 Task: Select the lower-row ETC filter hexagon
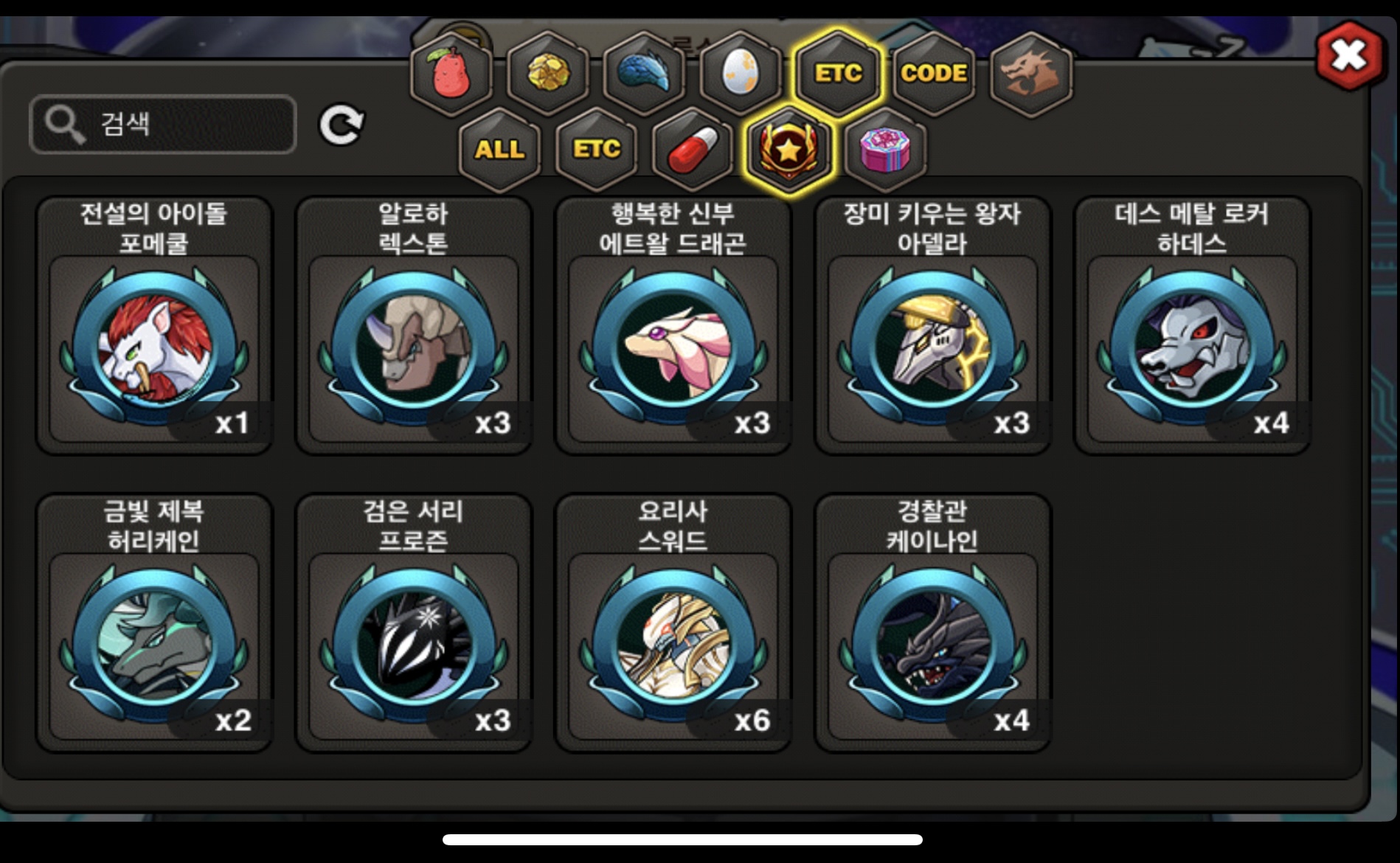(597, 150)
